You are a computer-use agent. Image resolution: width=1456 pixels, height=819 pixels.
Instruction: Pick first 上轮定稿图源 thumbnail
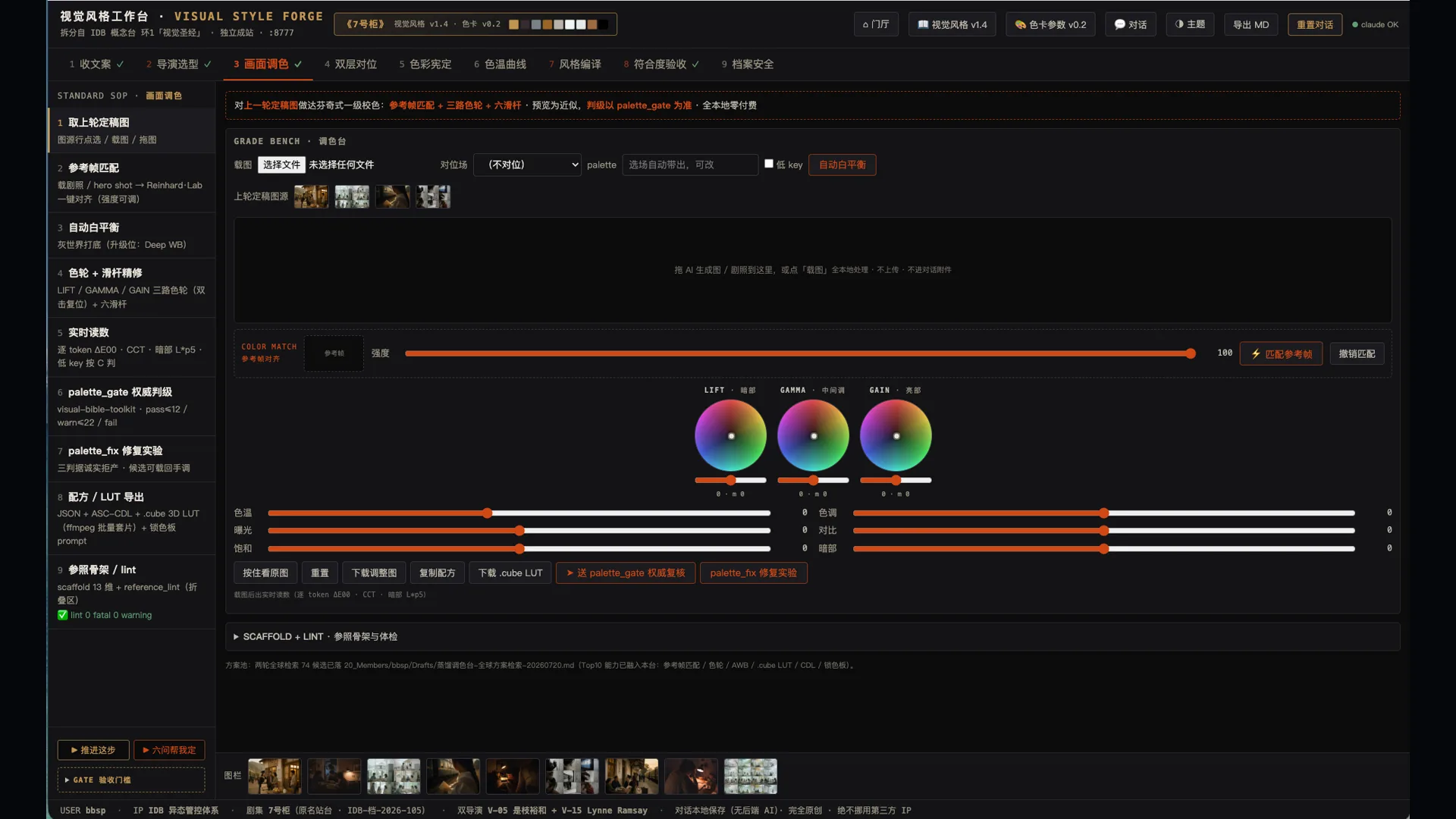point(312,196)
